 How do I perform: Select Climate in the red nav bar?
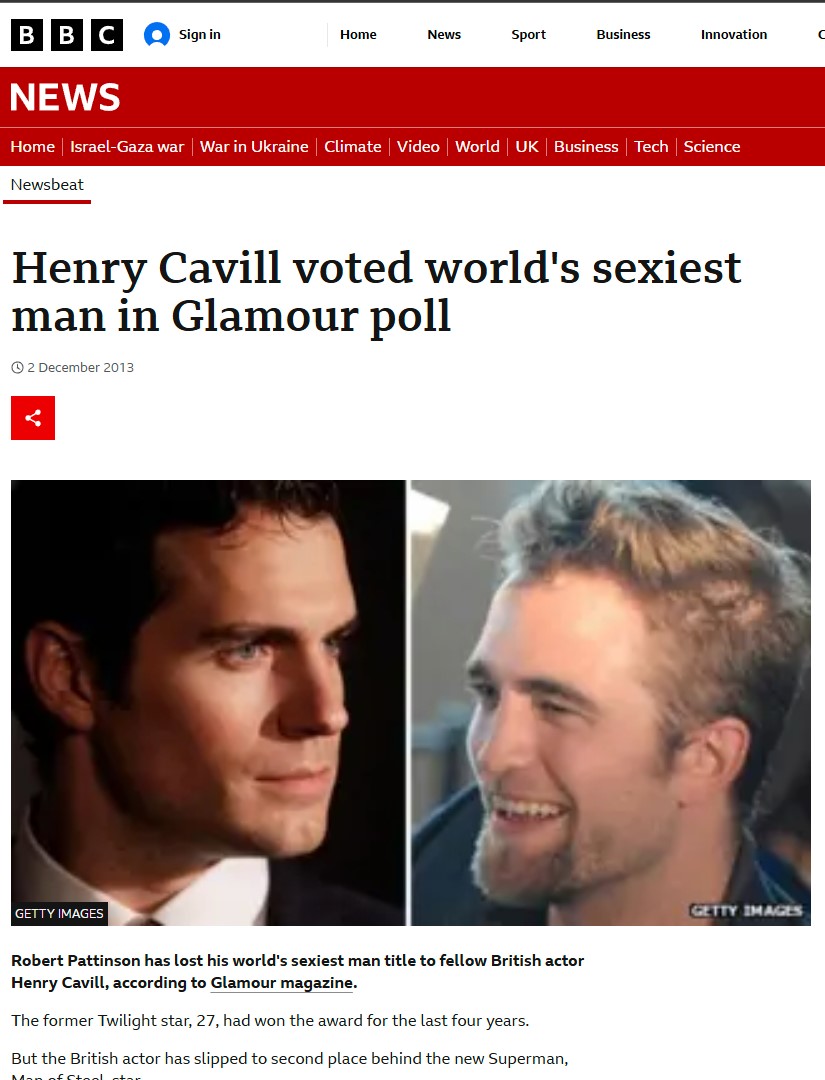pyautogui.click(x=353, y=146)
